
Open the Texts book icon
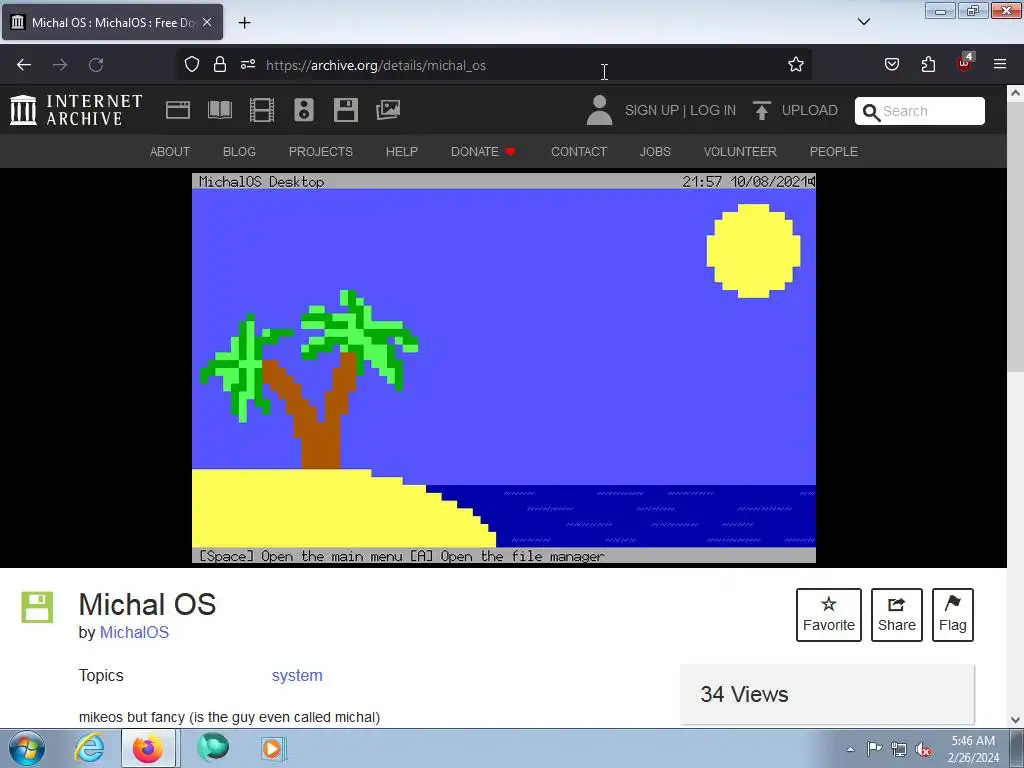tap(220, 110)
